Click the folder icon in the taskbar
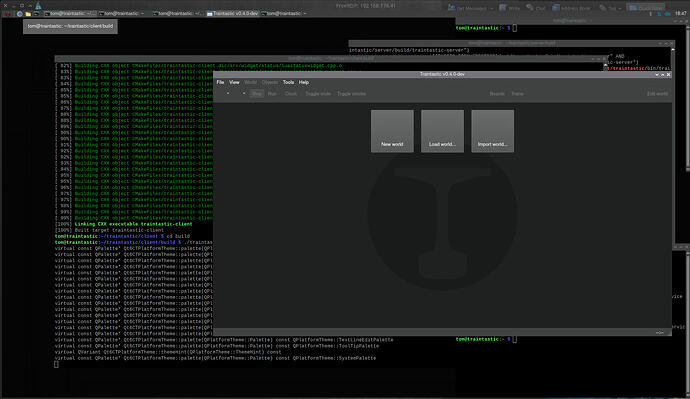 click(28, 14)
